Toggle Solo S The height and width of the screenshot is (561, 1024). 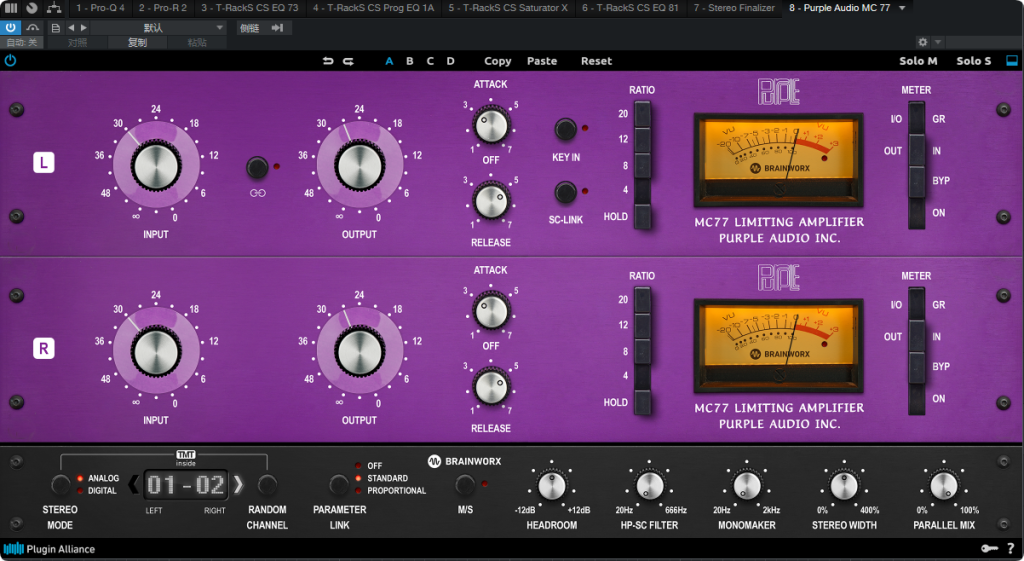pyautogui.click(x=974, y=61)
